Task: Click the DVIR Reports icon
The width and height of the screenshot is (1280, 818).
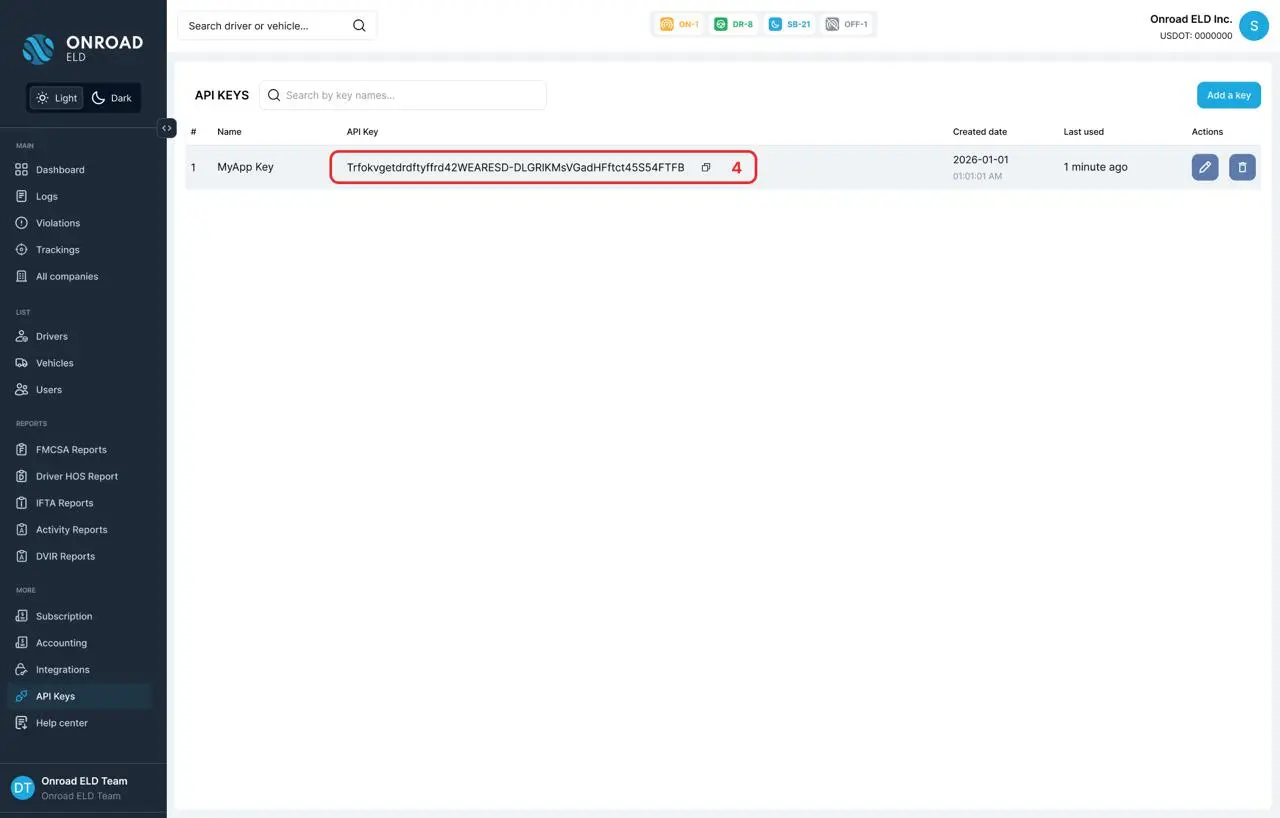Action: 21,557
